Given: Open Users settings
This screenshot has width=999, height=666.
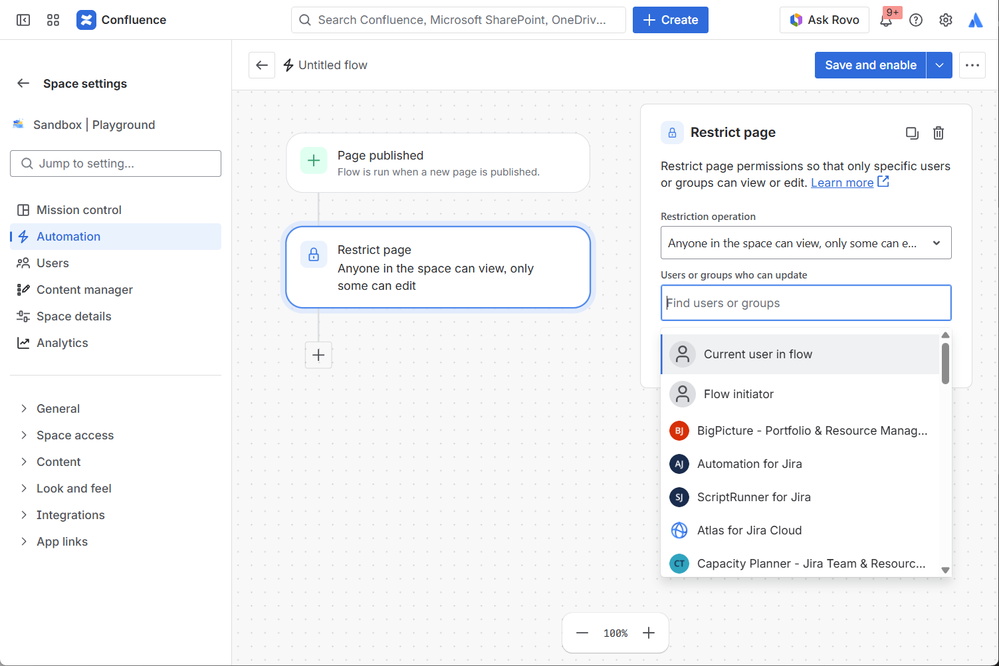Looking at the screenshot, I should (115, 263).
